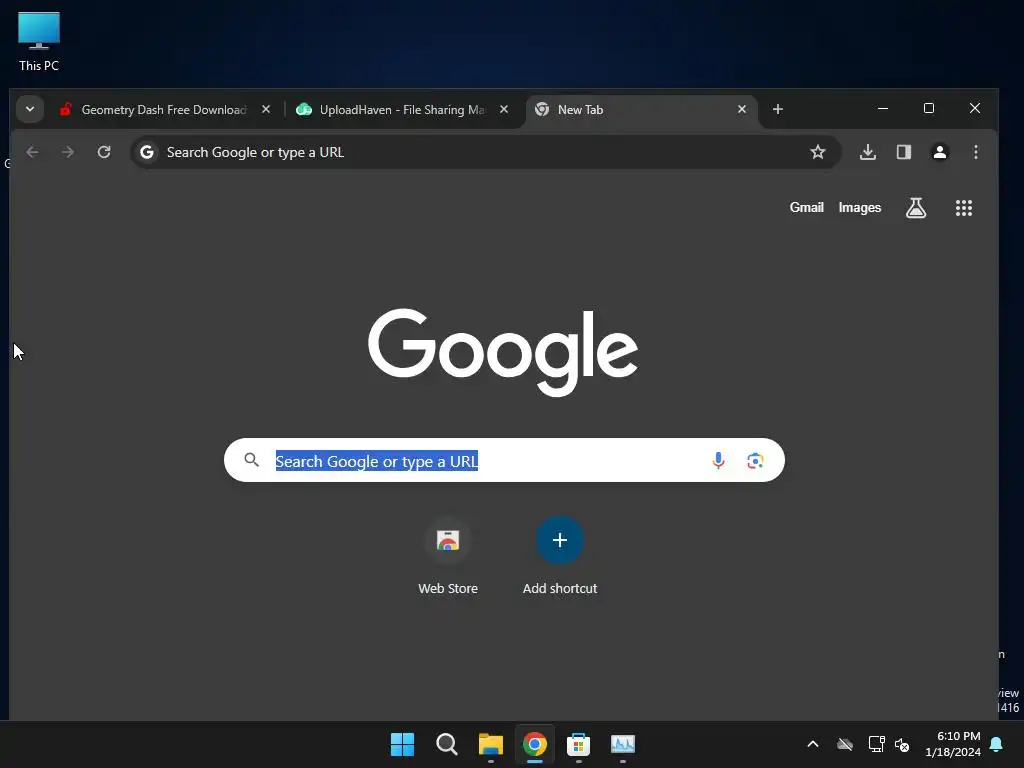
Task: Click the Chrome taskbar icon
Action: click(534, 744)
